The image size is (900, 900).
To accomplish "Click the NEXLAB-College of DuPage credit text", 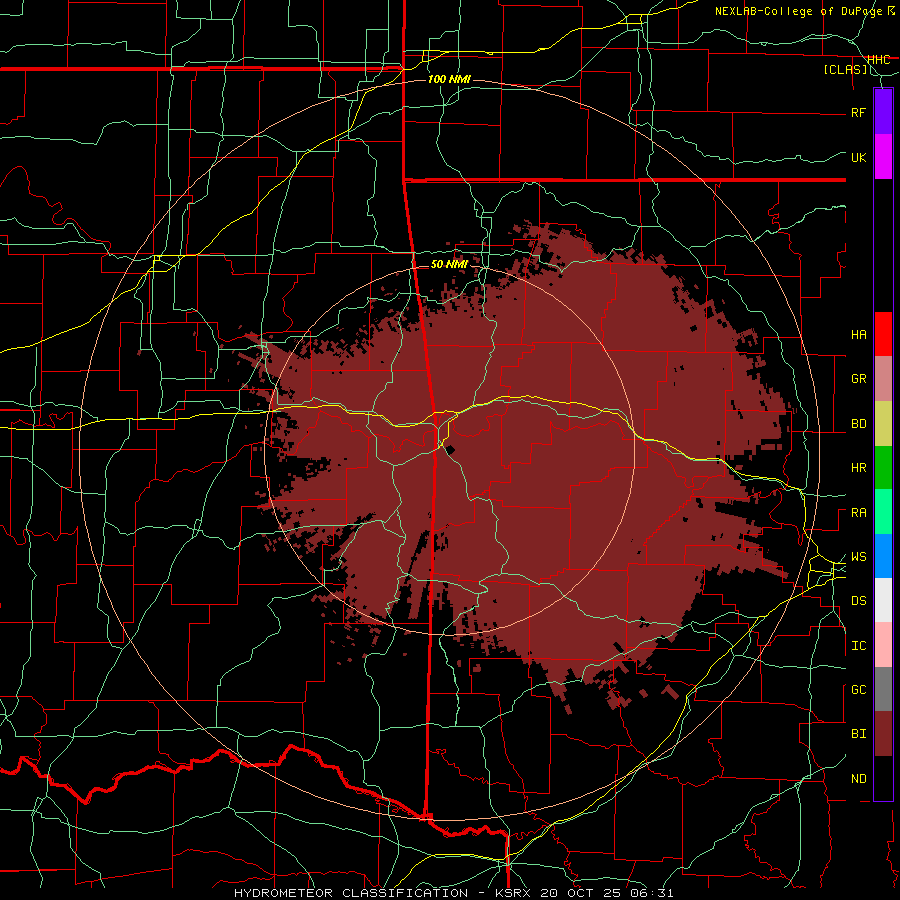I will point(801,11).
